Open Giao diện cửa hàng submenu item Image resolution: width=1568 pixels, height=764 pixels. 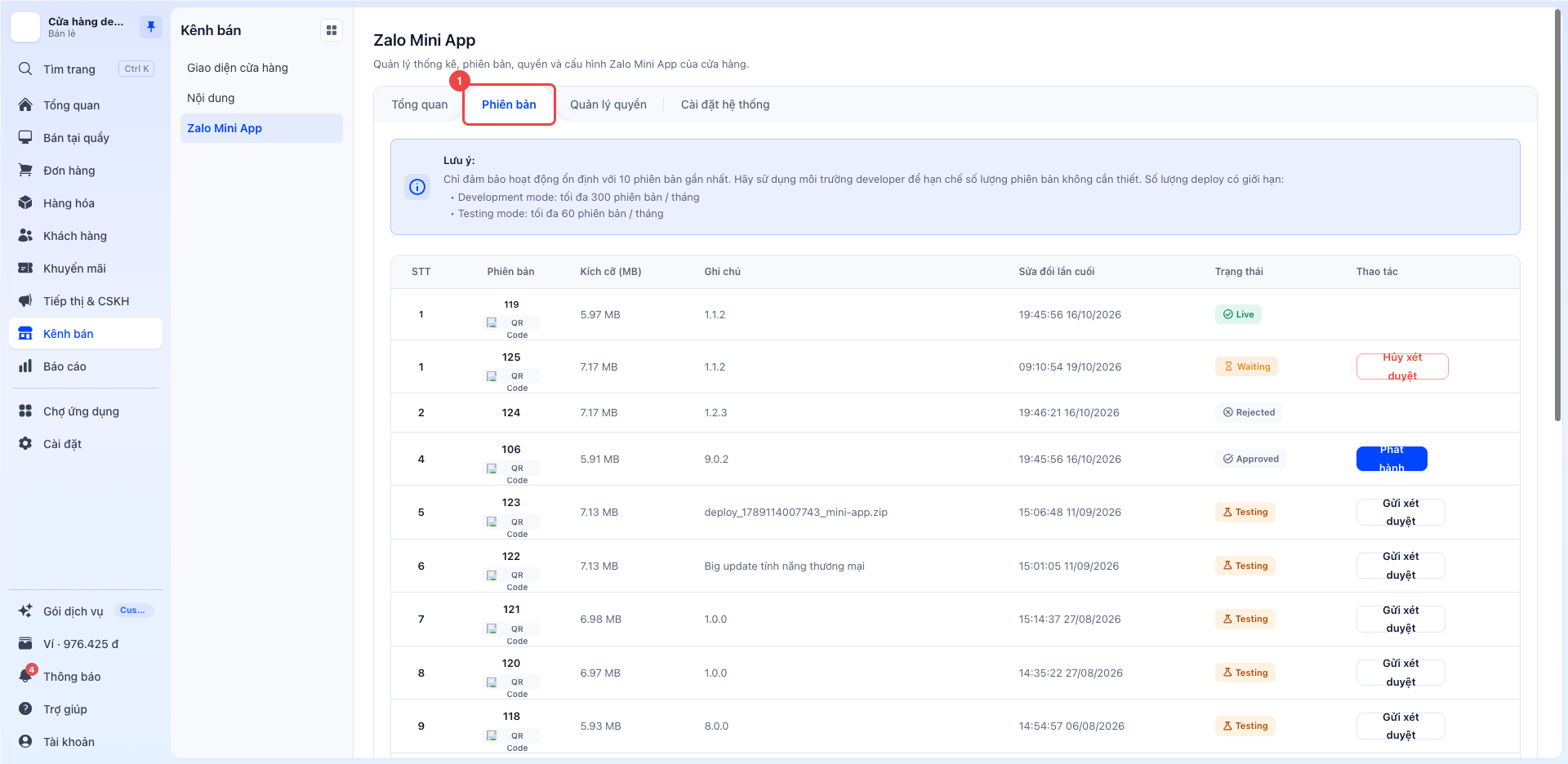261,68
